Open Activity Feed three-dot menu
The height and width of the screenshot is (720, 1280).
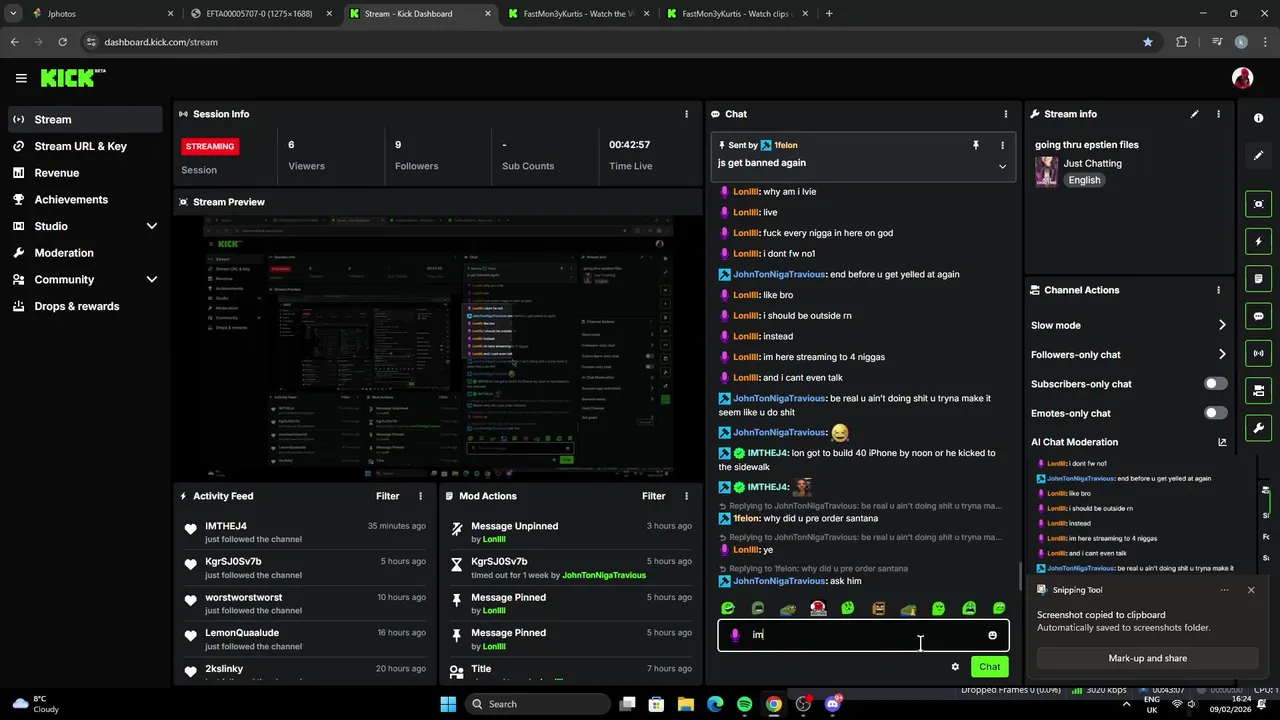(x=420, y=496)
